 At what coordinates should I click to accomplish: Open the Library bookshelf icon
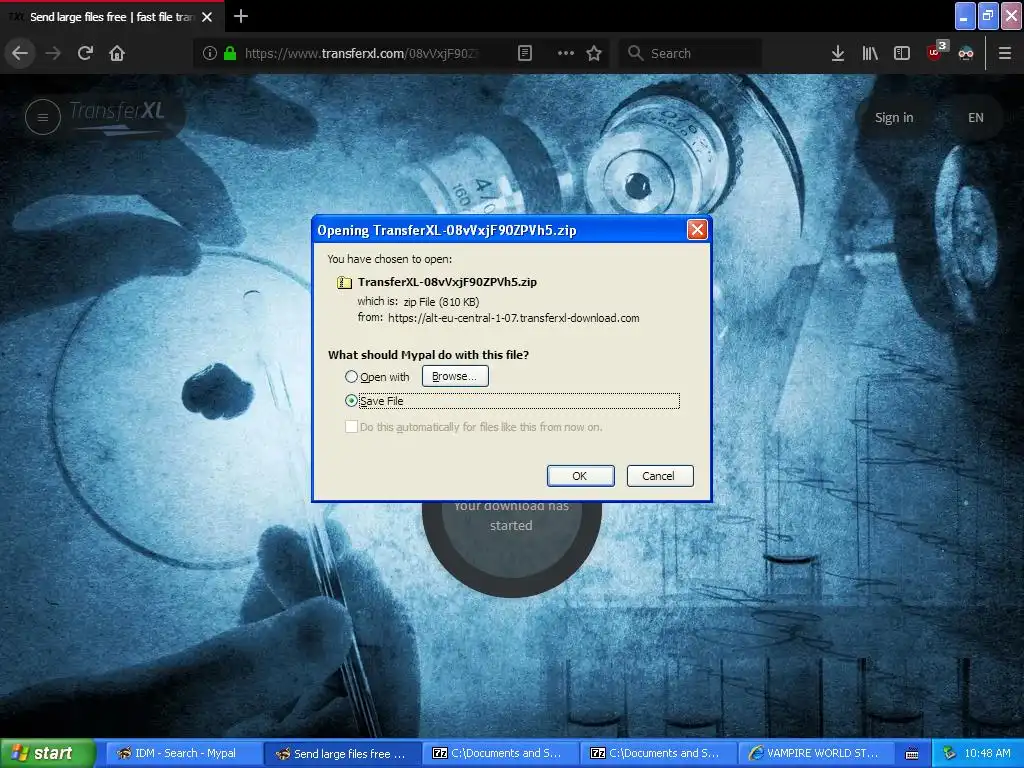[870, 53]
